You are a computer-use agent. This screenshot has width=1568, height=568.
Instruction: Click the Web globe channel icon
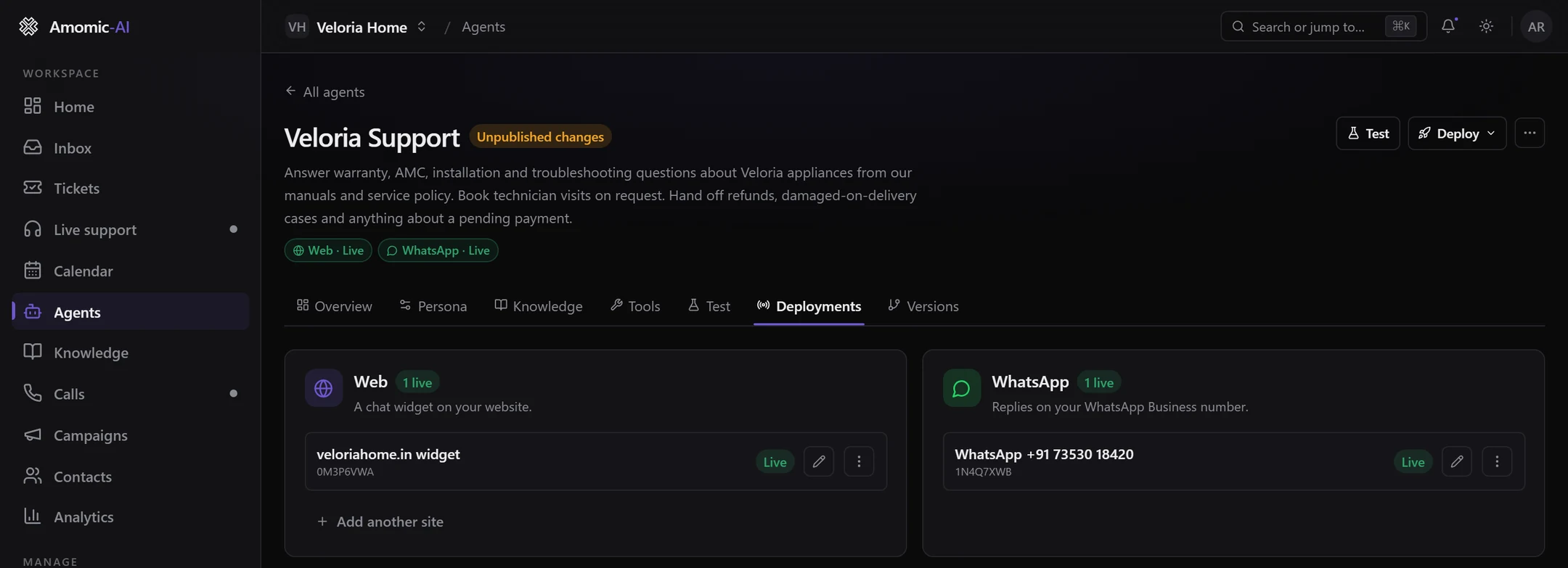tap(324, 388)
